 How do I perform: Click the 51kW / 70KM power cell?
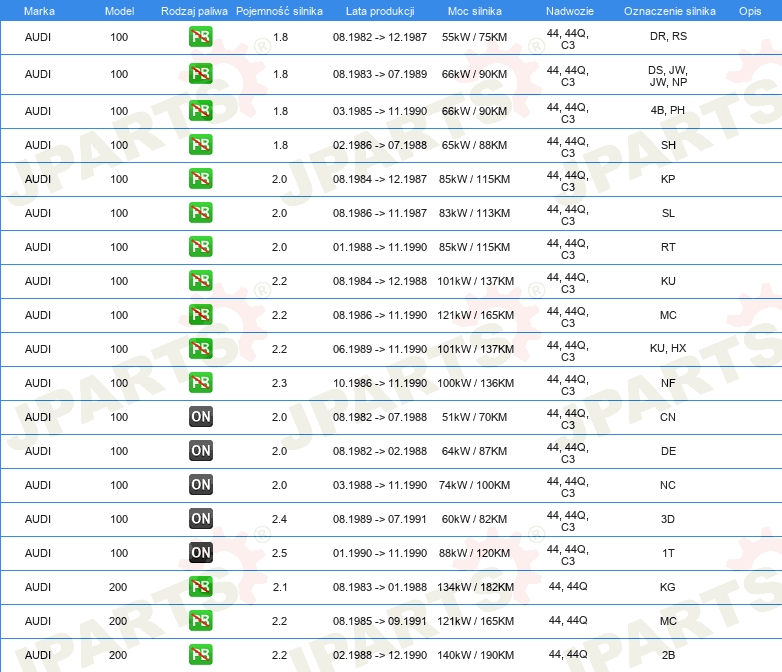pos(474,417)
